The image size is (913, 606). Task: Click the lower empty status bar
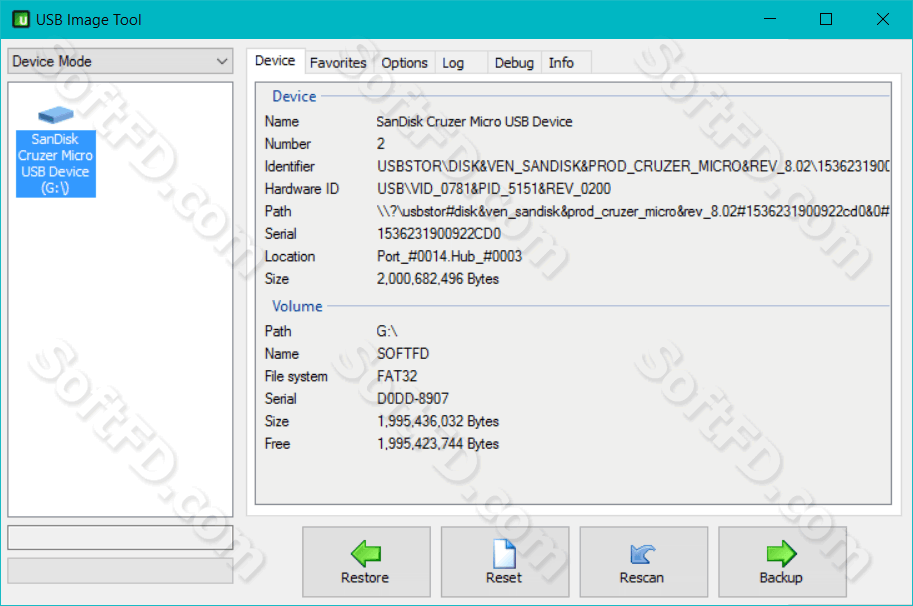120,571
